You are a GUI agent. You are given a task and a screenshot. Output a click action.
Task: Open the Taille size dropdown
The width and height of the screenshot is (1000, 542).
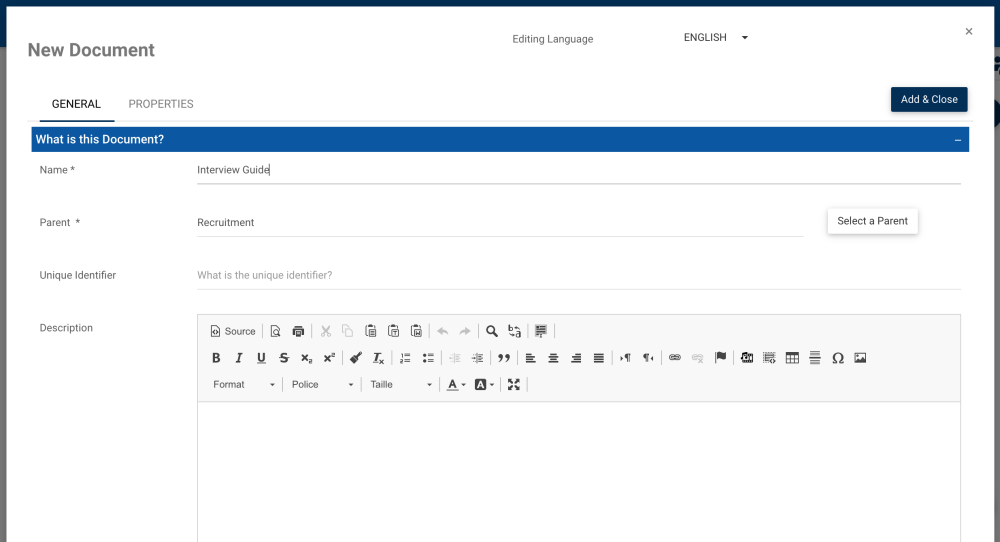pyautogui.click(x=401, y=385)
